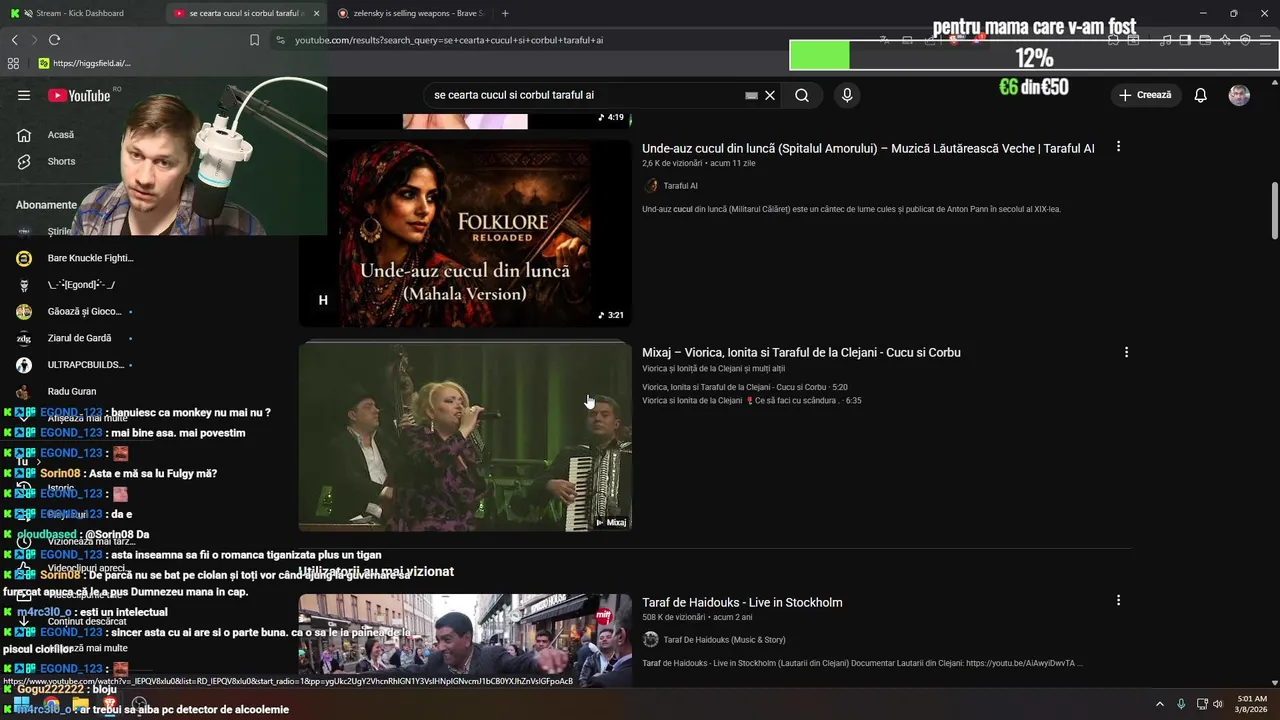Screen dimensions: 1280x720
Task: Open video title Unde-auz cucul din luncă
Action: click(x=868, y=148)
